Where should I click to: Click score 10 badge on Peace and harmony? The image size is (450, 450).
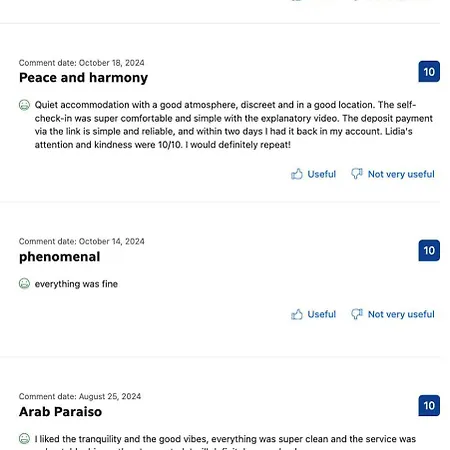(429, 71)
